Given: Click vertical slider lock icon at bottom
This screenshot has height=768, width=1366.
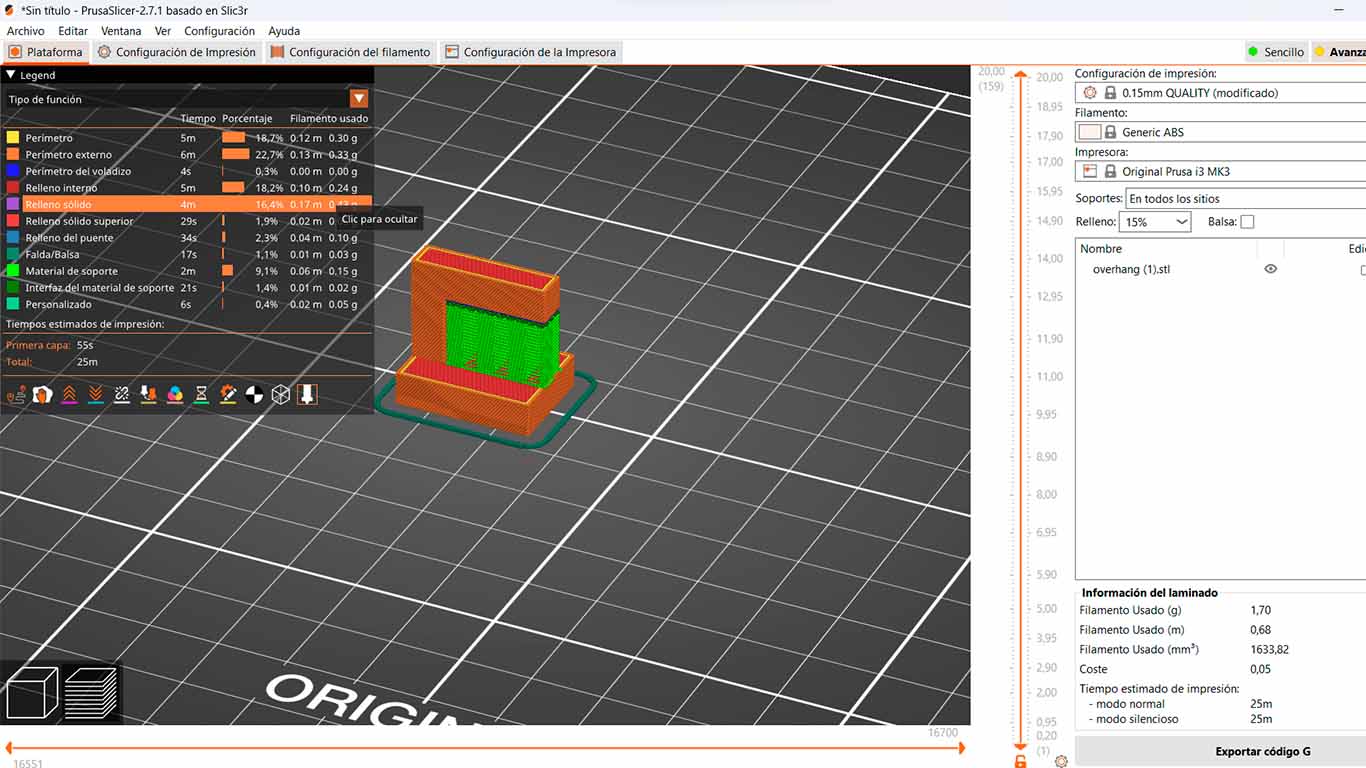Looking at the screenshot, I should [x=1020, y=761].
